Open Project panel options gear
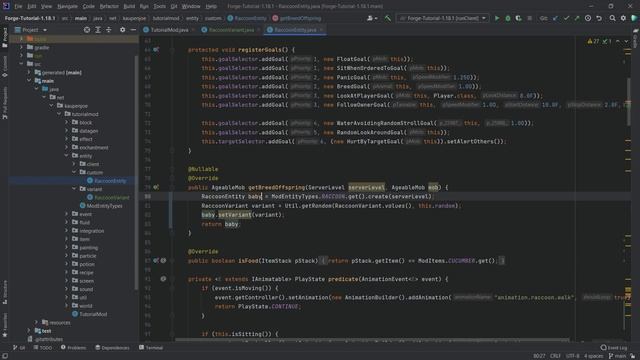The width and height of the screenshot is (640, 360). [x=122, y=30]
